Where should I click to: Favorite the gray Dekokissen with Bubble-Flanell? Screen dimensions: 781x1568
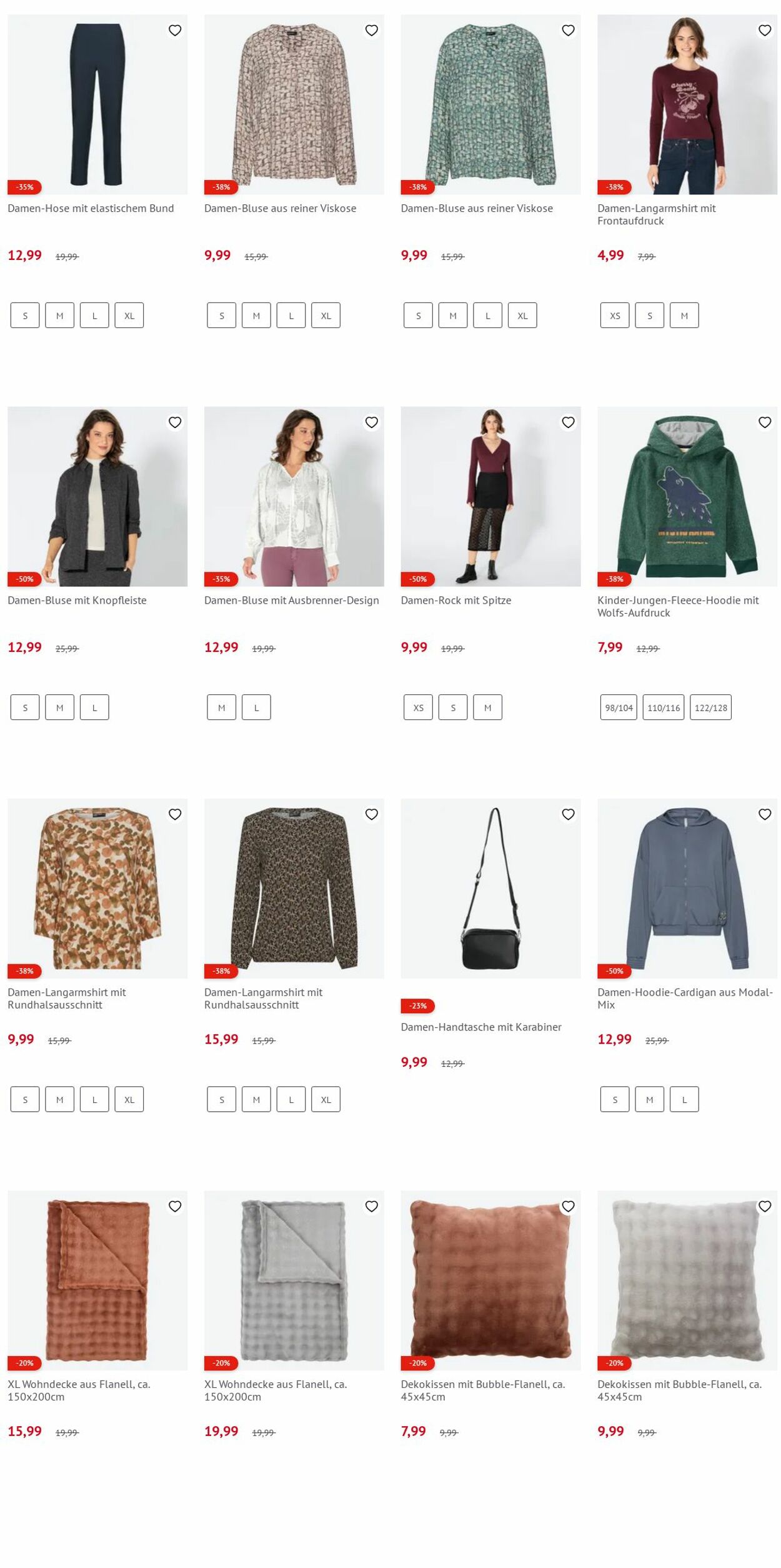coord(765,1206)
